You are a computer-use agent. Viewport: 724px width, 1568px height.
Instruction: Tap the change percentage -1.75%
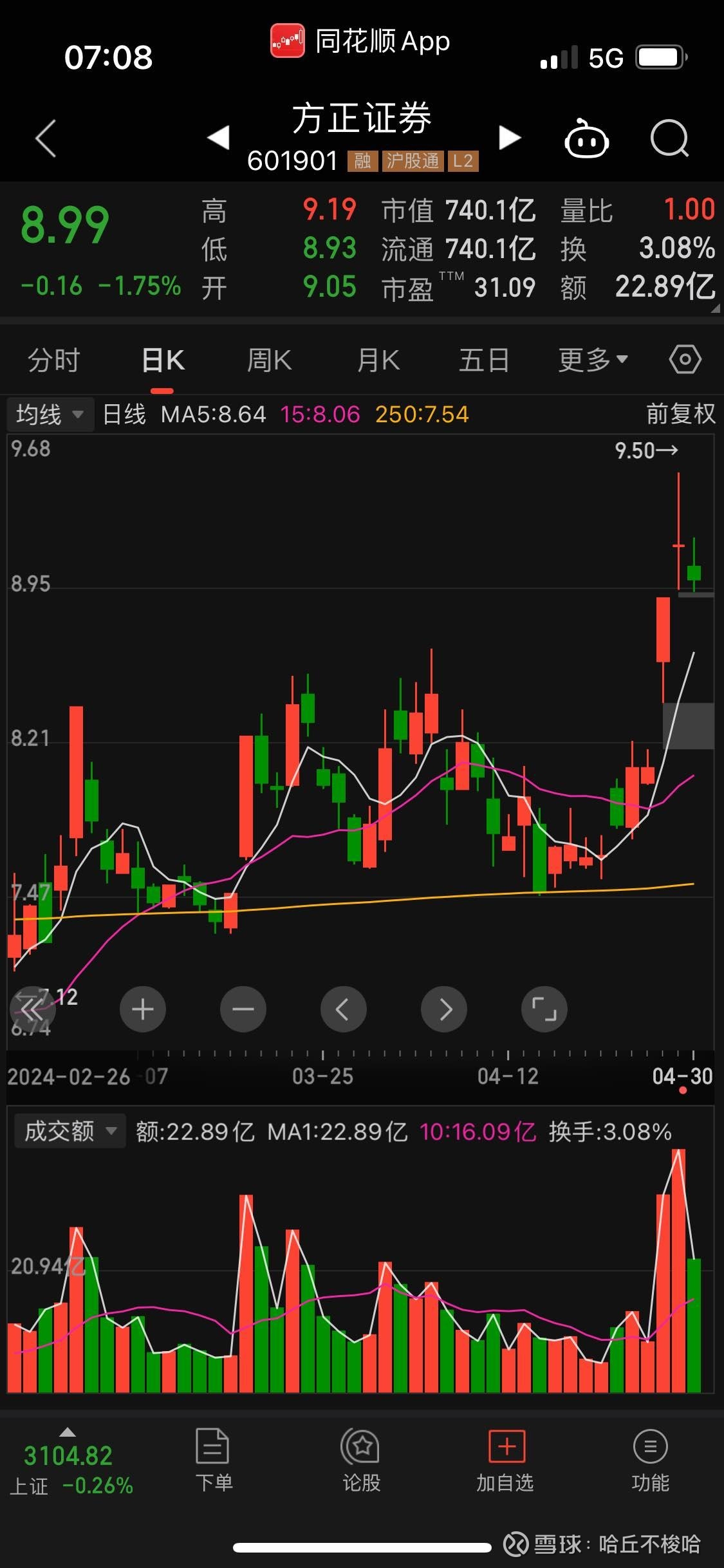click(140, 286)
